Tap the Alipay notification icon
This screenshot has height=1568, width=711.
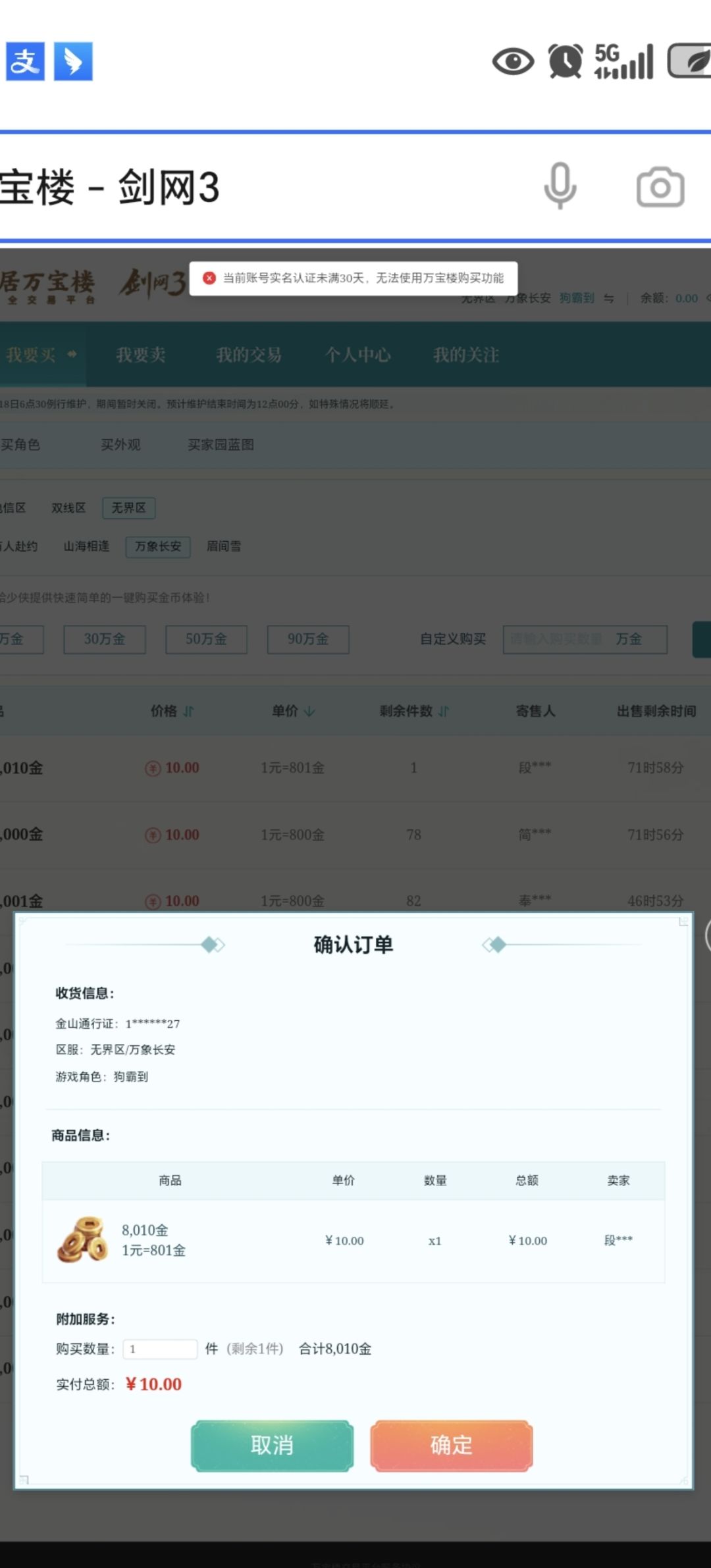tap(25, 61)
